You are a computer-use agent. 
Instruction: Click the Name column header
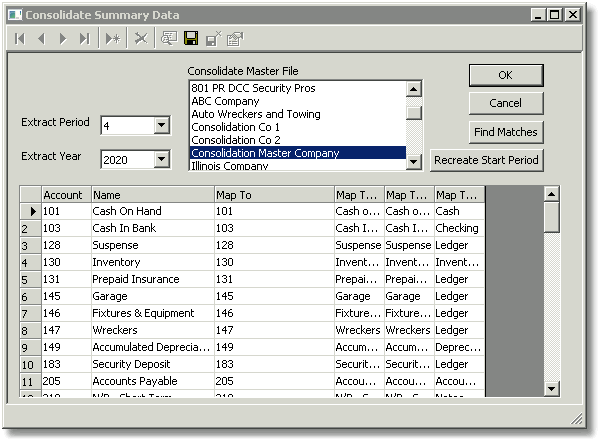tap(153, 195)
